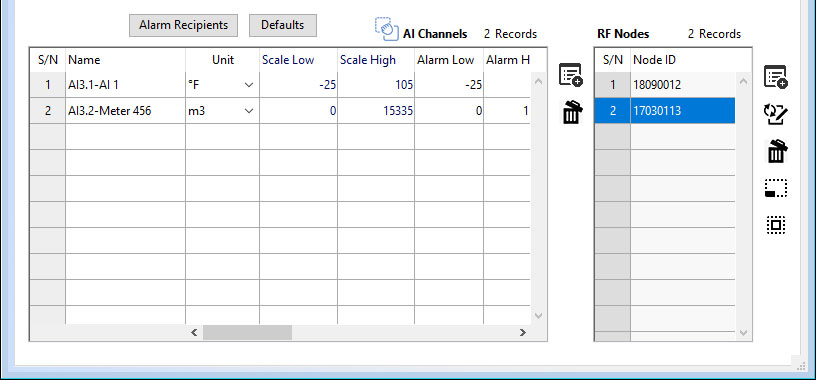This screenshot has width=816, height=380.
Task: Click the Name column header
Action: tap(125, 60)
